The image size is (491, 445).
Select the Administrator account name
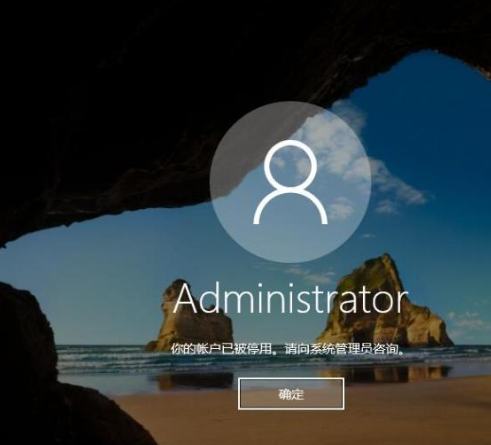pyautogui.click(x=291, y=298)
